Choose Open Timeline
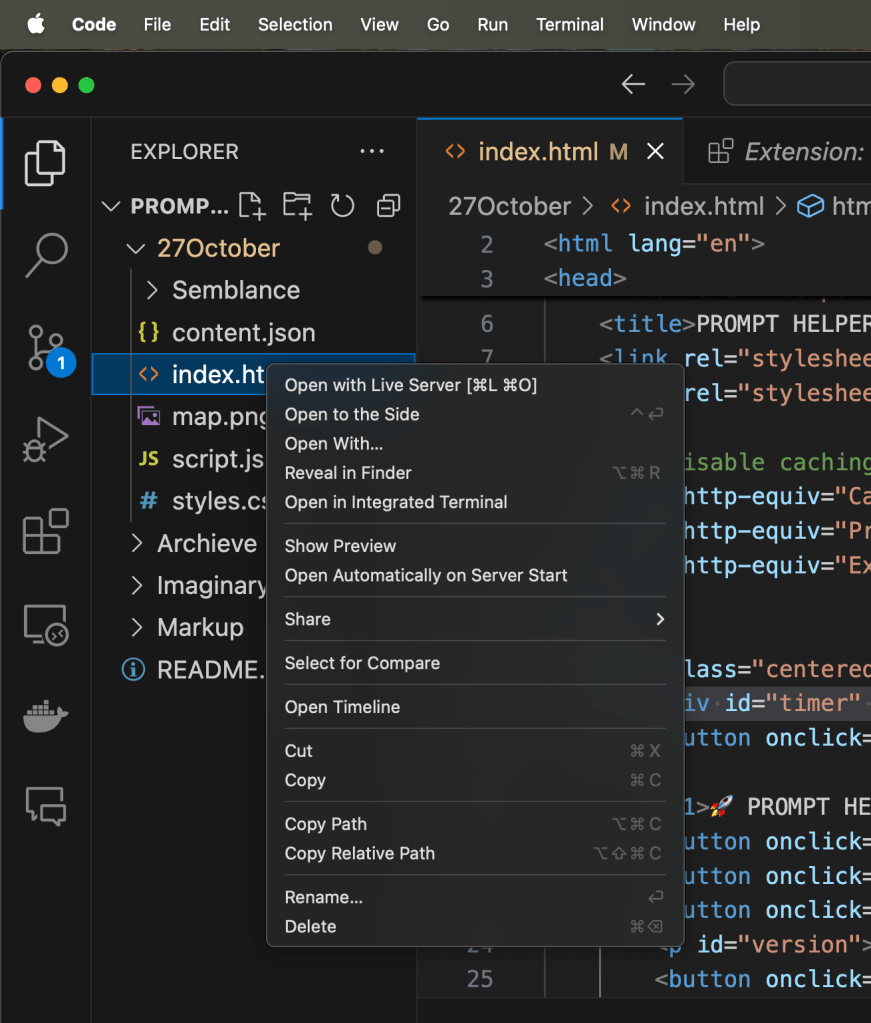The height and width of the screenshot is (1023, 871). (x=475, y=707)
